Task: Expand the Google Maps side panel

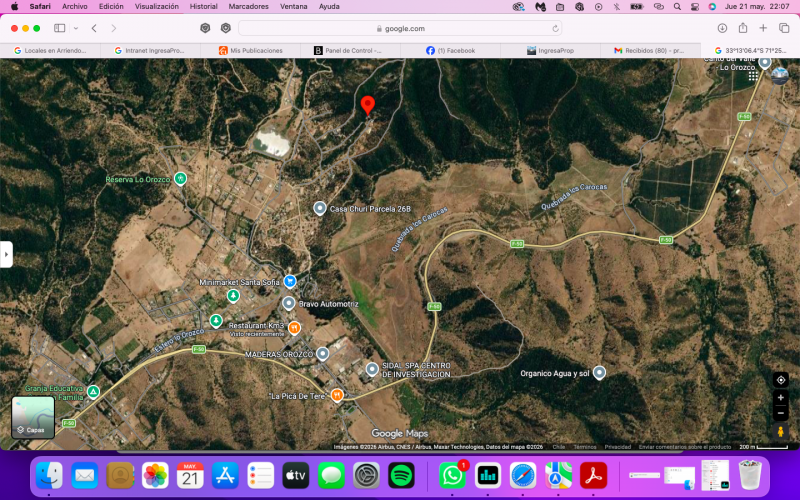Action: (6, 254)
